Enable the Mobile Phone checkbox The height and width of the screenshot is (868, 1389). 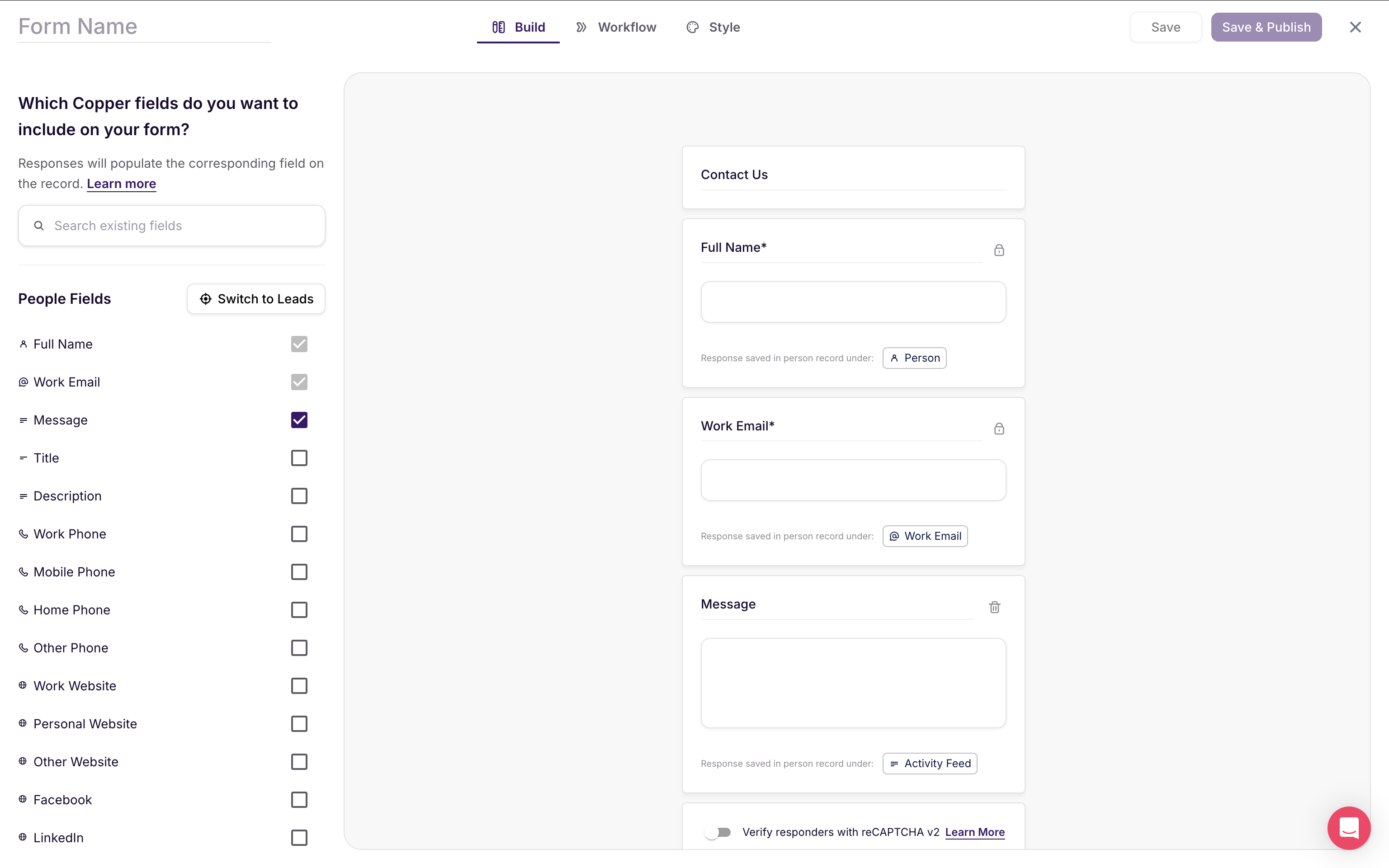pyautogui.click(x=299, y=572)
